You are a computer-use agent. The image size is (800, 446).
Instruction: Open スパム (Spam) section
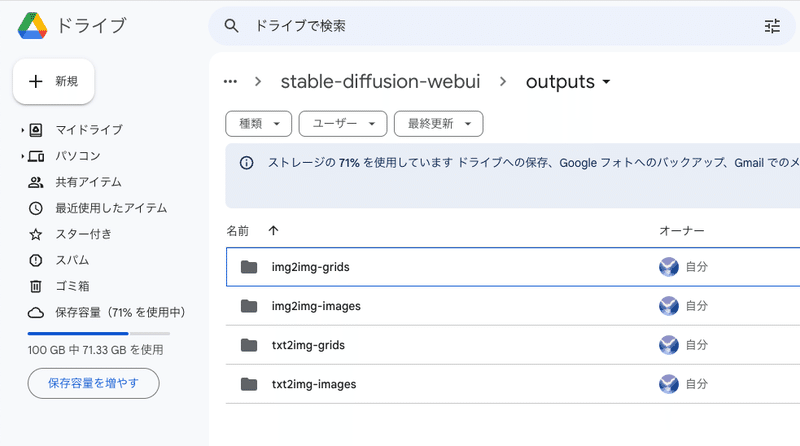(x=75, y=260)
